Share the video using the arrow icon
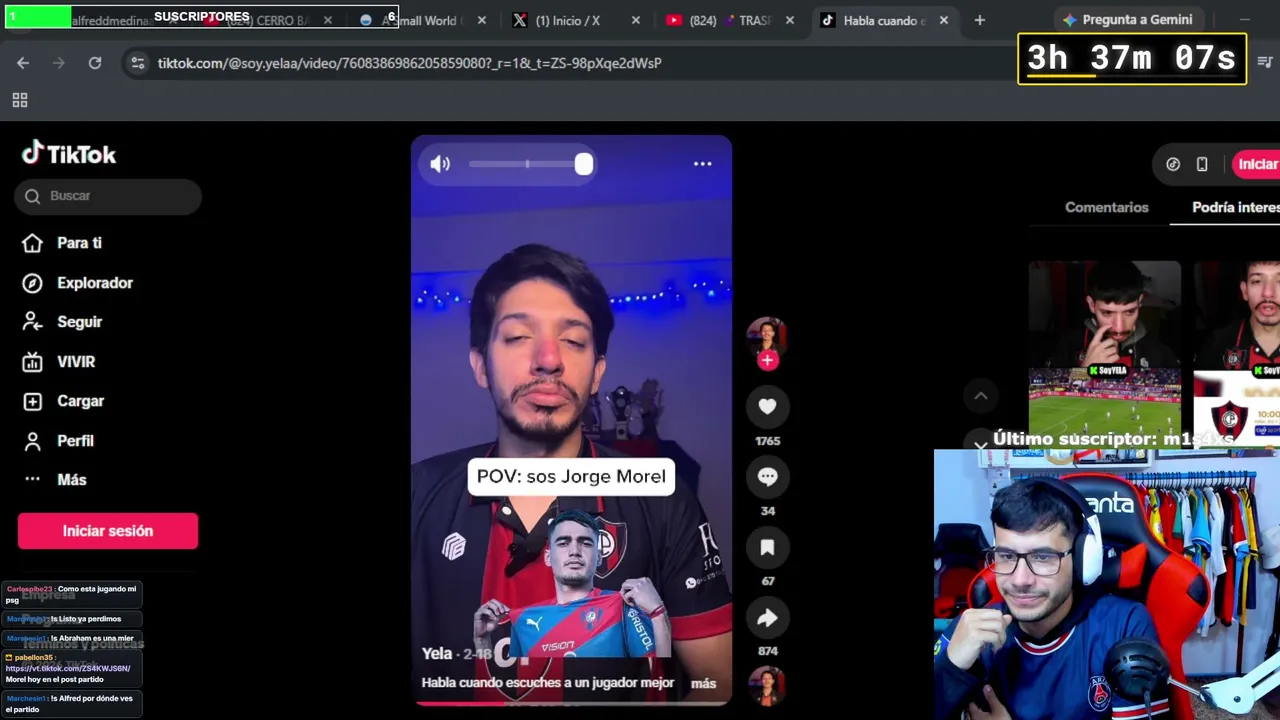Image resolution: width=1280 pixels, height=720 pixels. (x=767, y=618)
